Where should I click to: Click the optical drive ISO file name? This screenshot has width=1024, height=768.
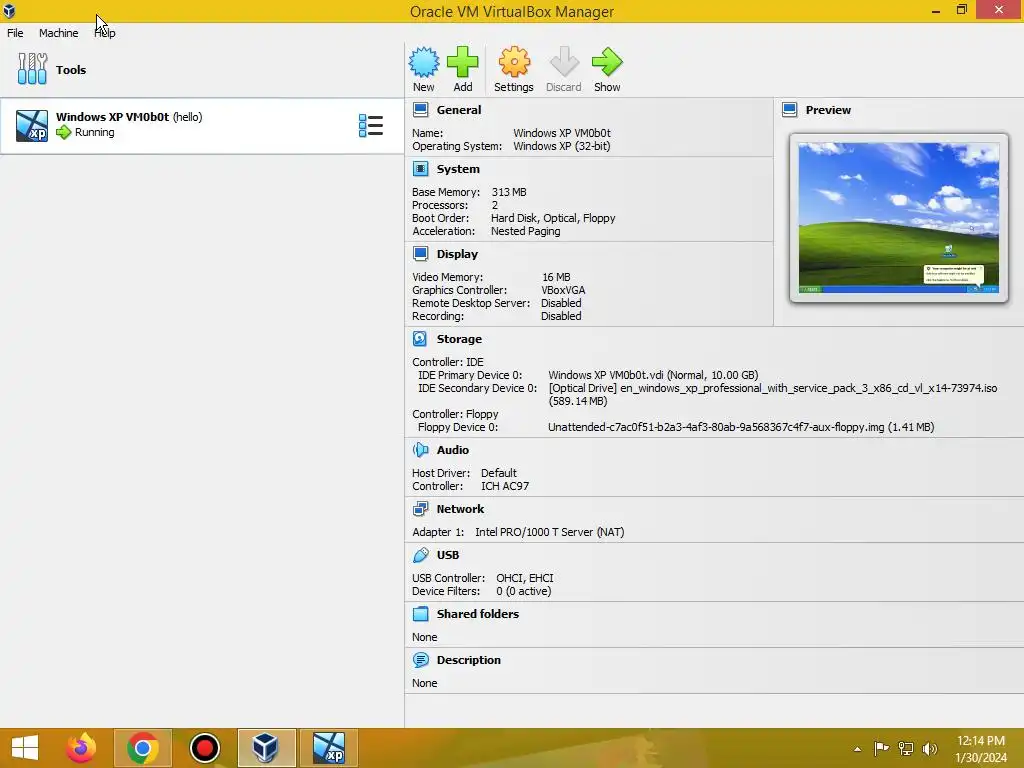(808, 388)
